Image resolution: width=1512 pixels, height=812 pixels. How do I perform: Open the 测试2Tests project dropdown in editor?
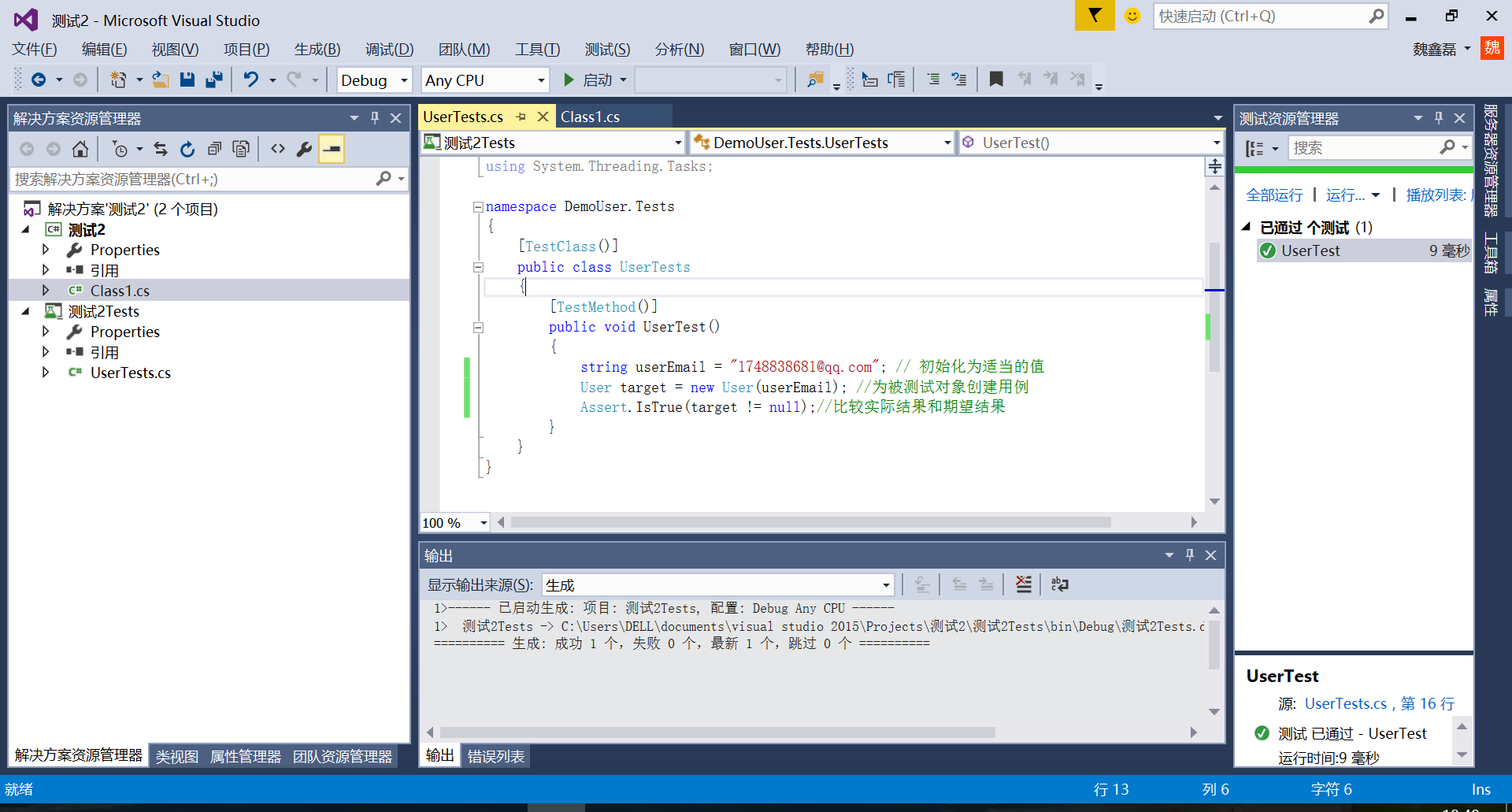tap(553, 143)
